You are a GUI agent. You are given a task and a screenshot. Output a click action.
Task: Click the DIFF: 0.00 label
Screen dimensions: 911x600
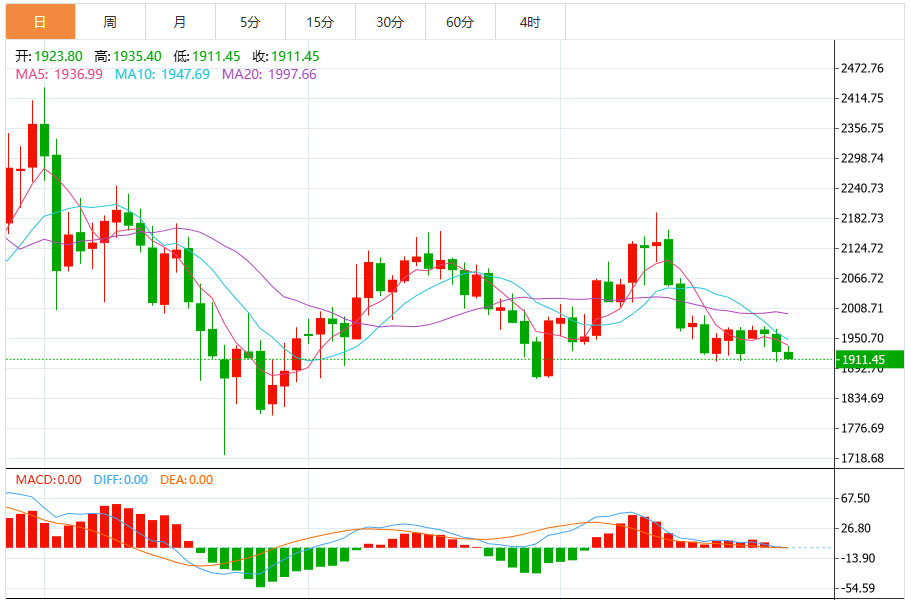click(121, 480)
